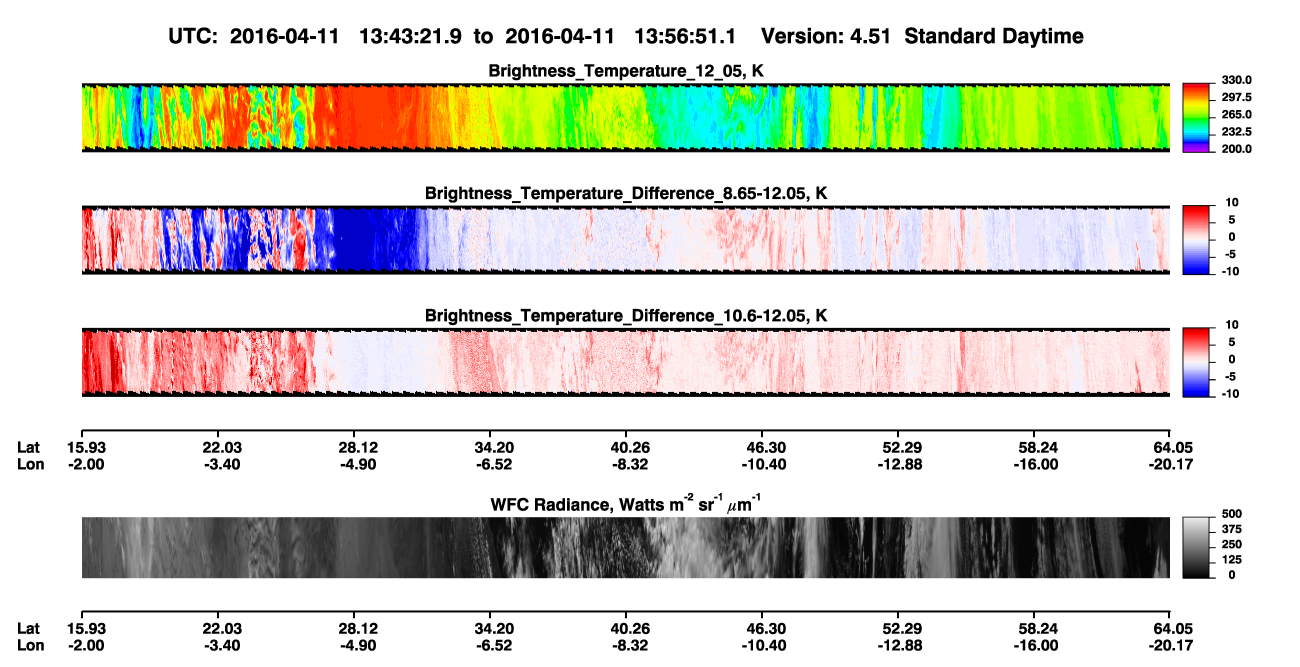The image size is (1300, 667).
Task: Click the 297.5 colorbar label
Action: point(1237,97)
